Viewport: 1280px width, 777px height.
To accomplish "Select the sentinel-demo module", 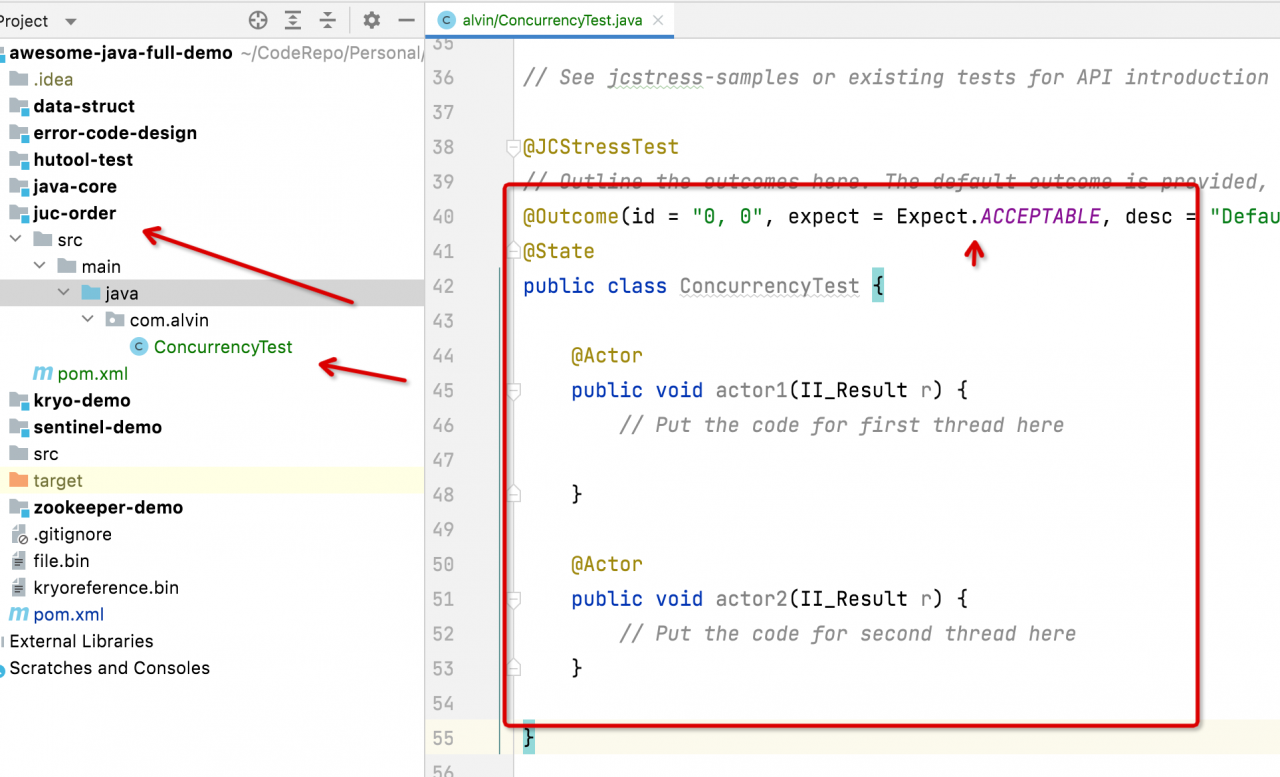I will pos(98,427).
